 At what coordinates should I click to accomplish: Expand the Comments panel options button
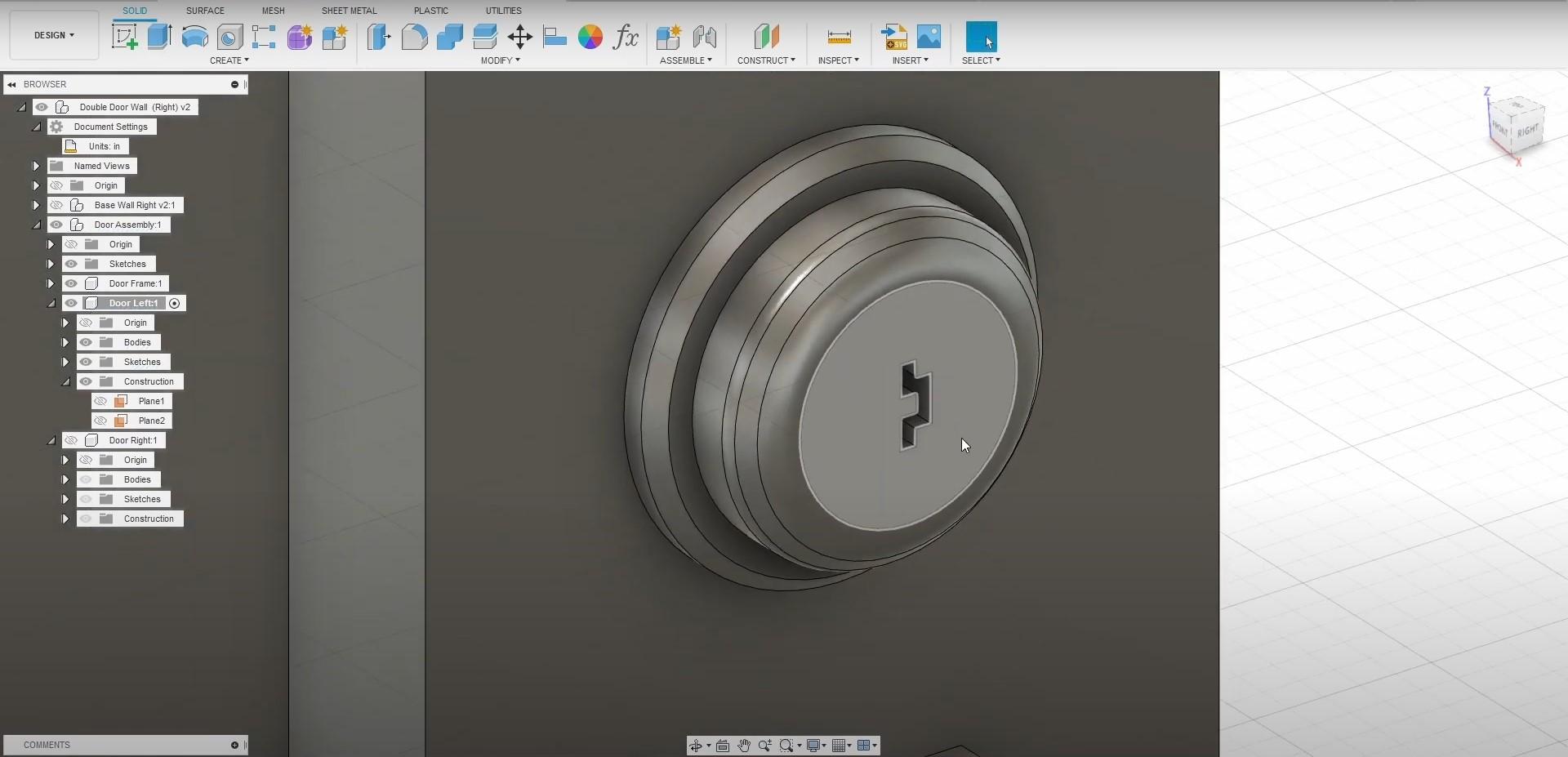(x=234, y=745)
